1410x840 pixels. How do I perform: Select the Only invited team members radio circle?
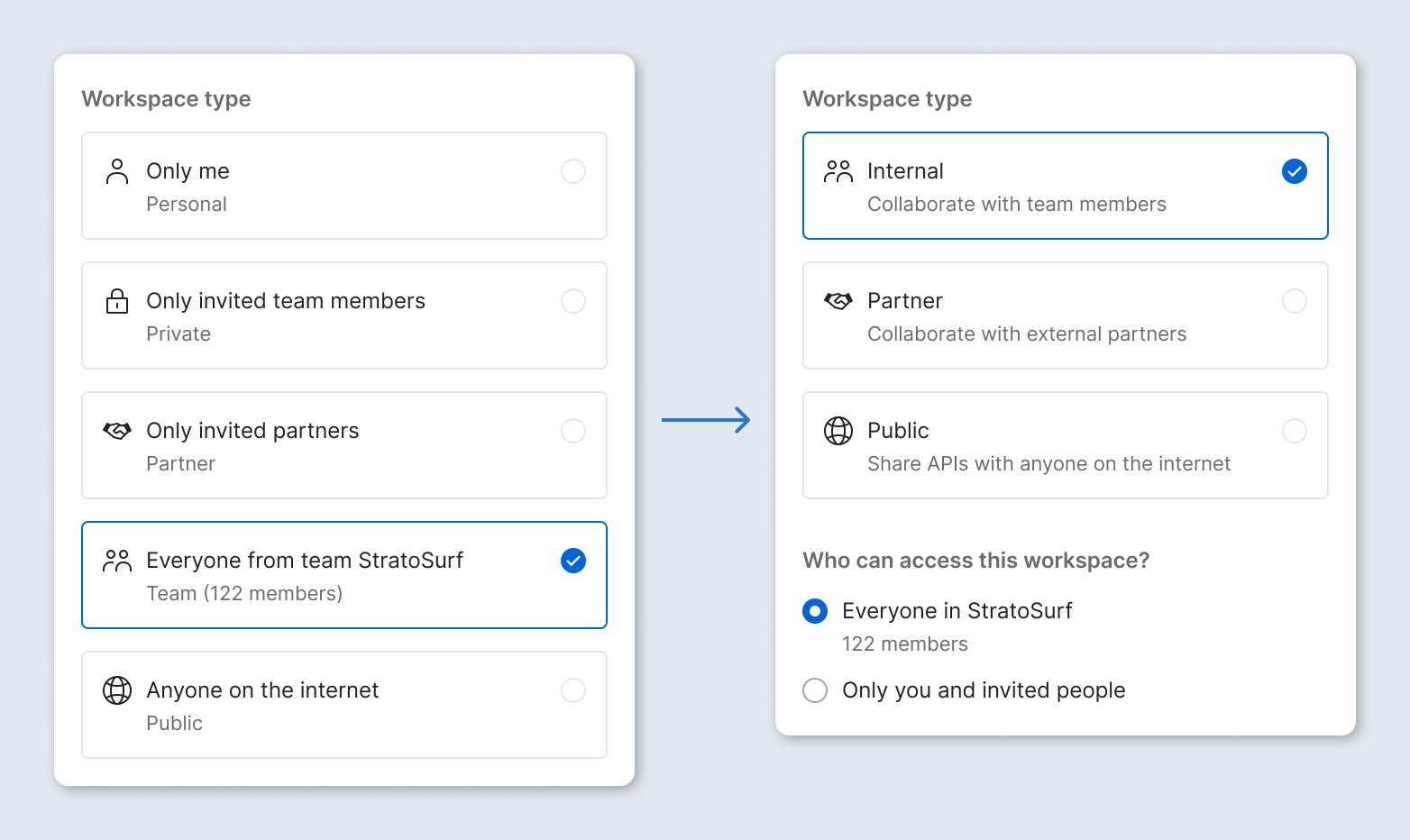573,301
